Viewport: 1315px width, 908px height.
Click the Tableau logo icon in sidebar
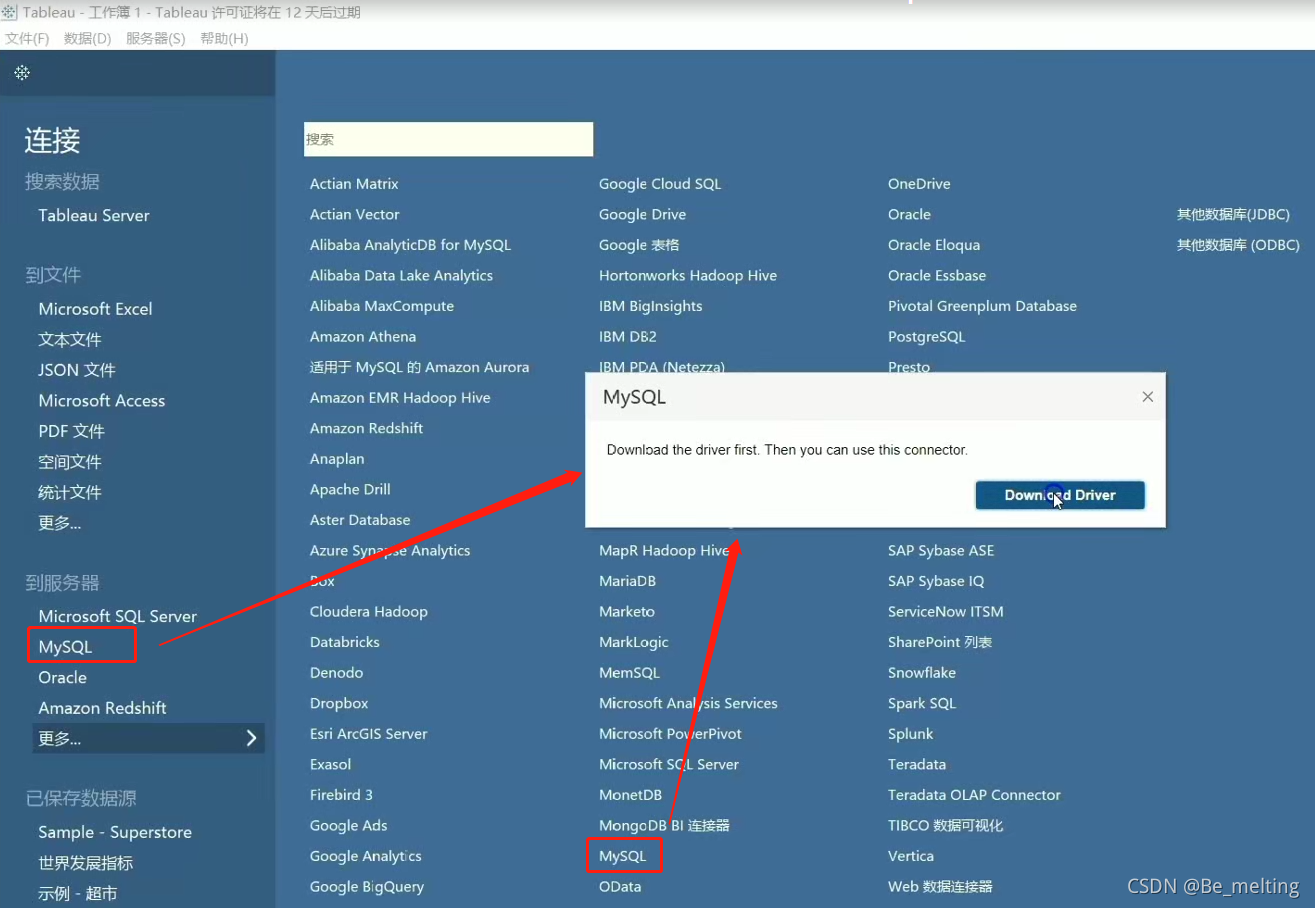[22, 73]
